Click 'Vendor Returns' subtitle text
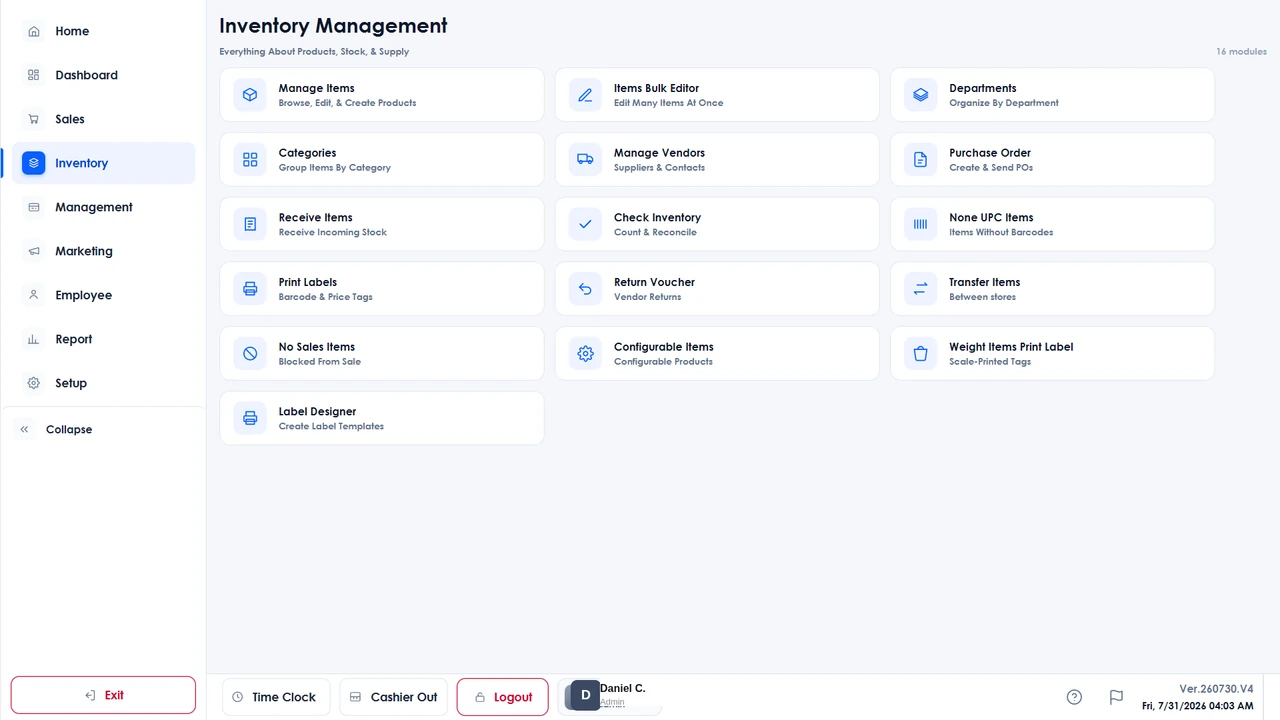This screenshot has width=1280, height=720. click(647, 297)
